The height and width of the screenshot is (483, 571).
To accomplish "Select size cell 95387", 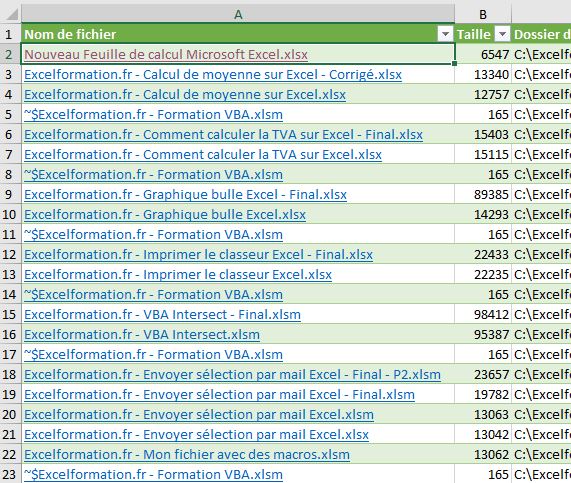I will click(483, 335).
